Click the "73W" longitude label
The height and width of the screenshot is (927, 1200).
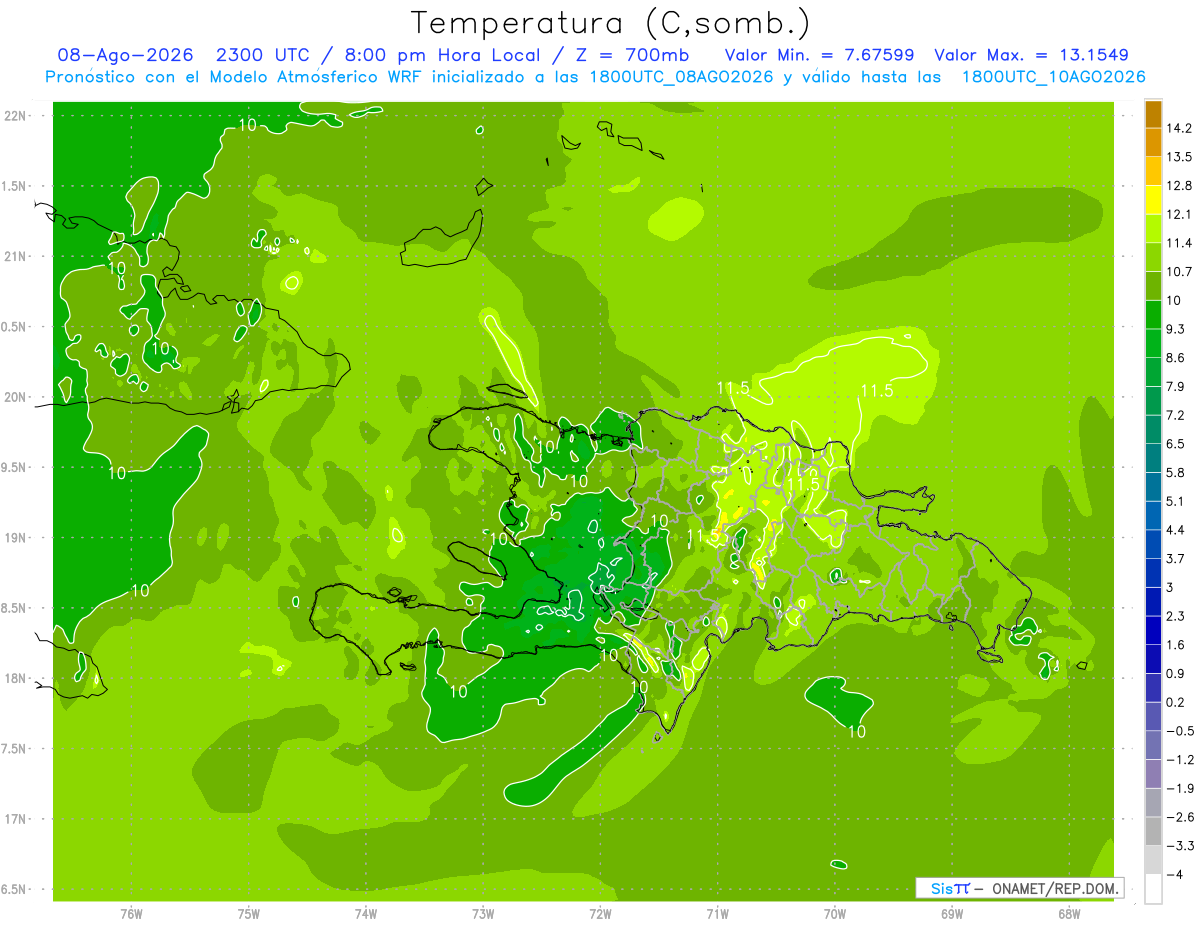tap(483, 914)
